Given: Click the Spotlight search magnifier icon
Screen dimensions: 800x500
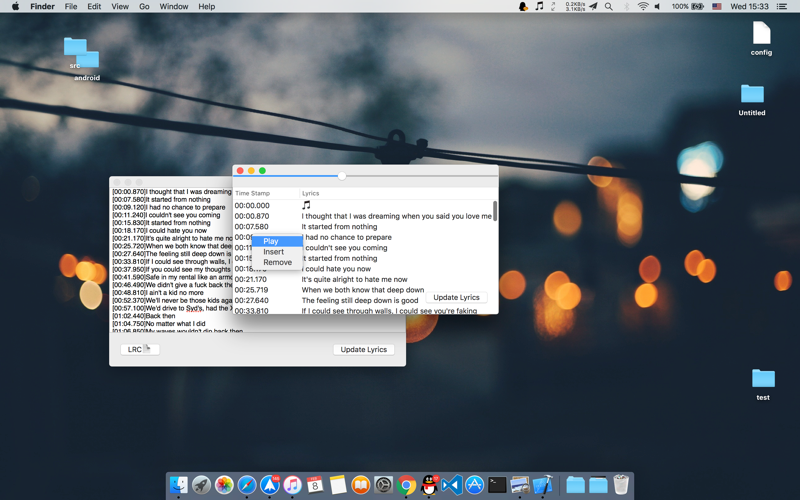Looking at the screenshot, I should 608,6.
